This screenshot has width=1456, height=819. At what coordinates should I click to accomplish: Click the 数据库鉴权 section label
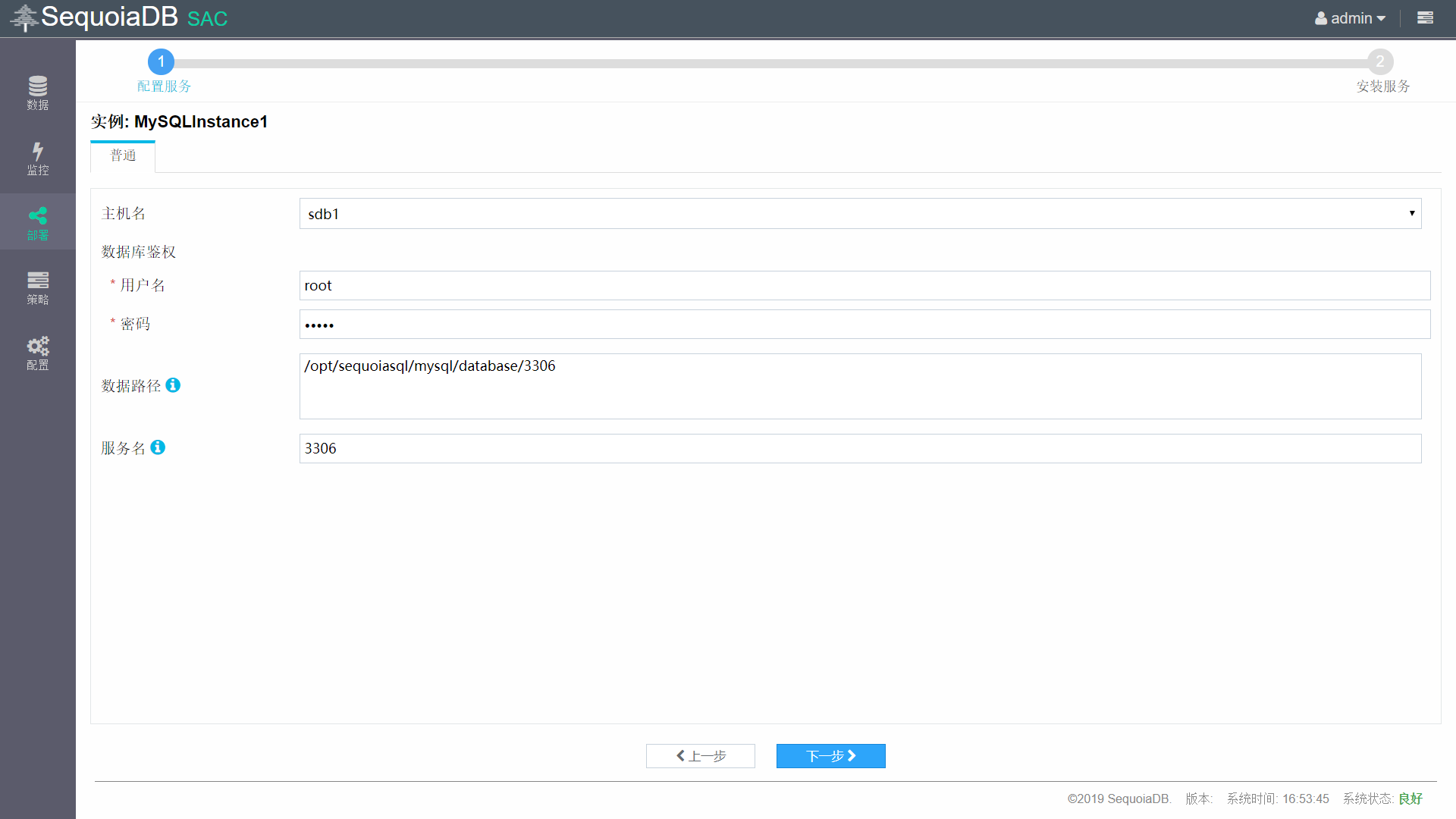pyautogui.click(x=139, y=252)
